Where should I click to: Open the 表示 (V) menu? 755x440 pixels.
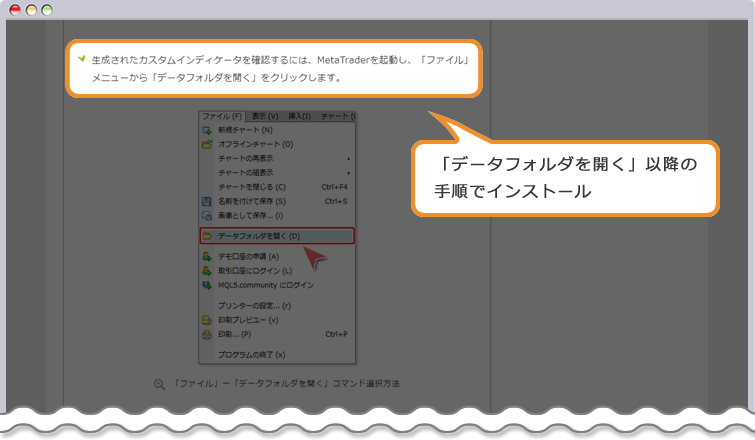(x=265, y=116)
